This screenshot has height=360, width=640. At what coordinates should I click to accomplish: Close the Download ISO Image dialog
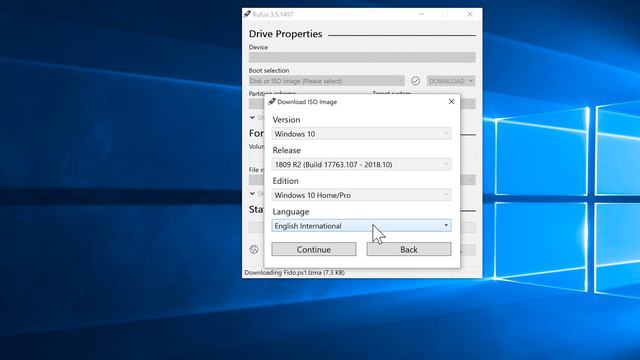click(451, 102)
